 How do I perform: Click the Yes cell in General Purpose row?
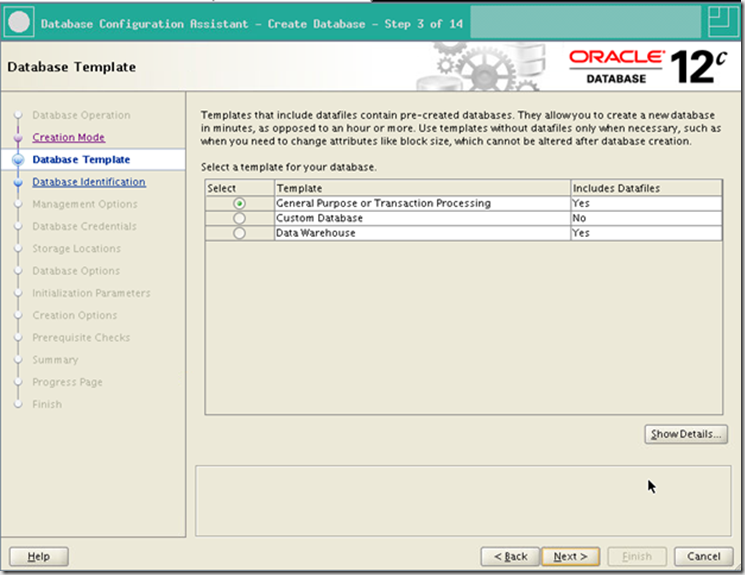pos(646,203)
